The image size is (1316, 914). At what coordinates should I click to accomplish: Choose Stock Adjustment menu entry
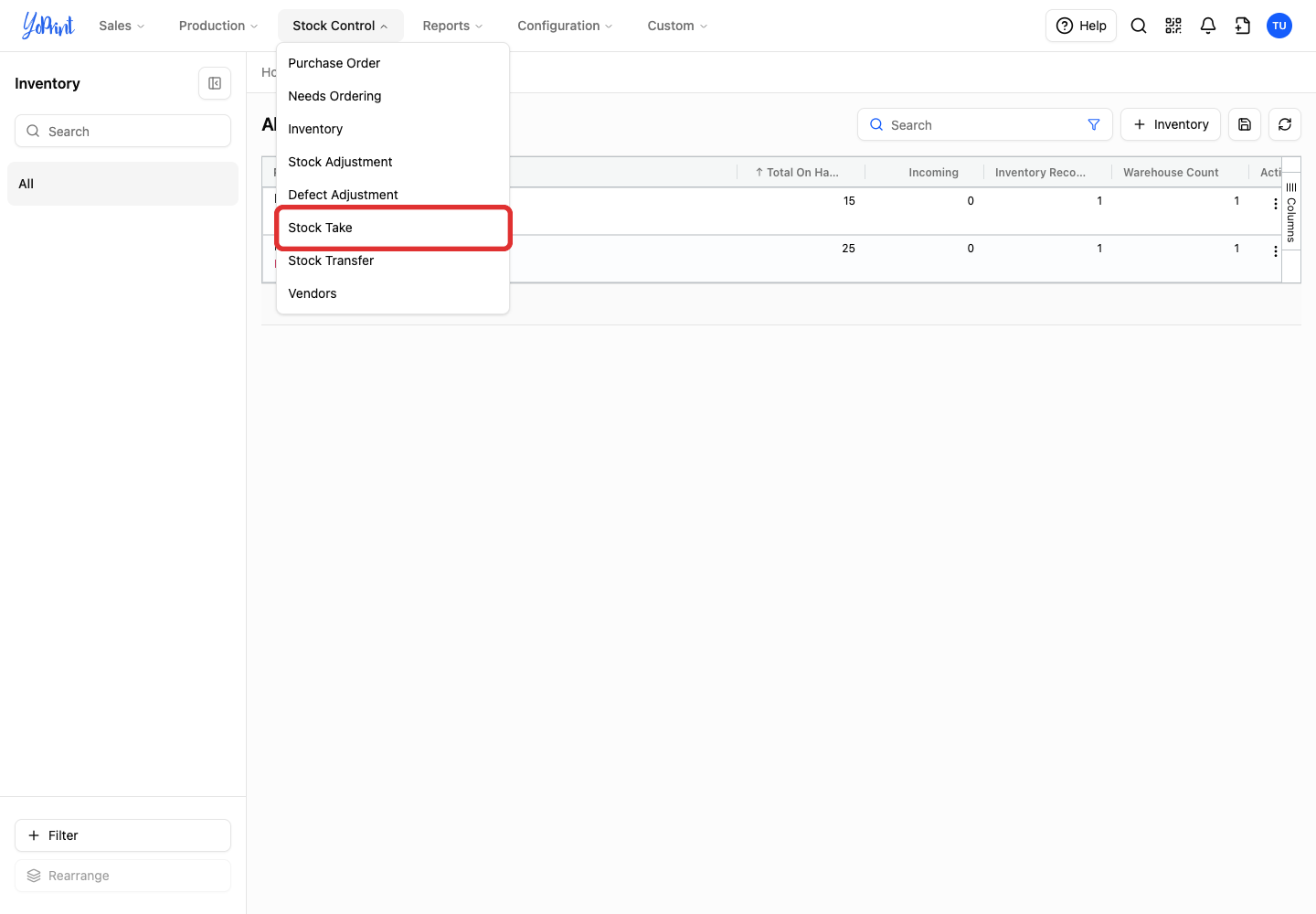click(x=393, y=162)
